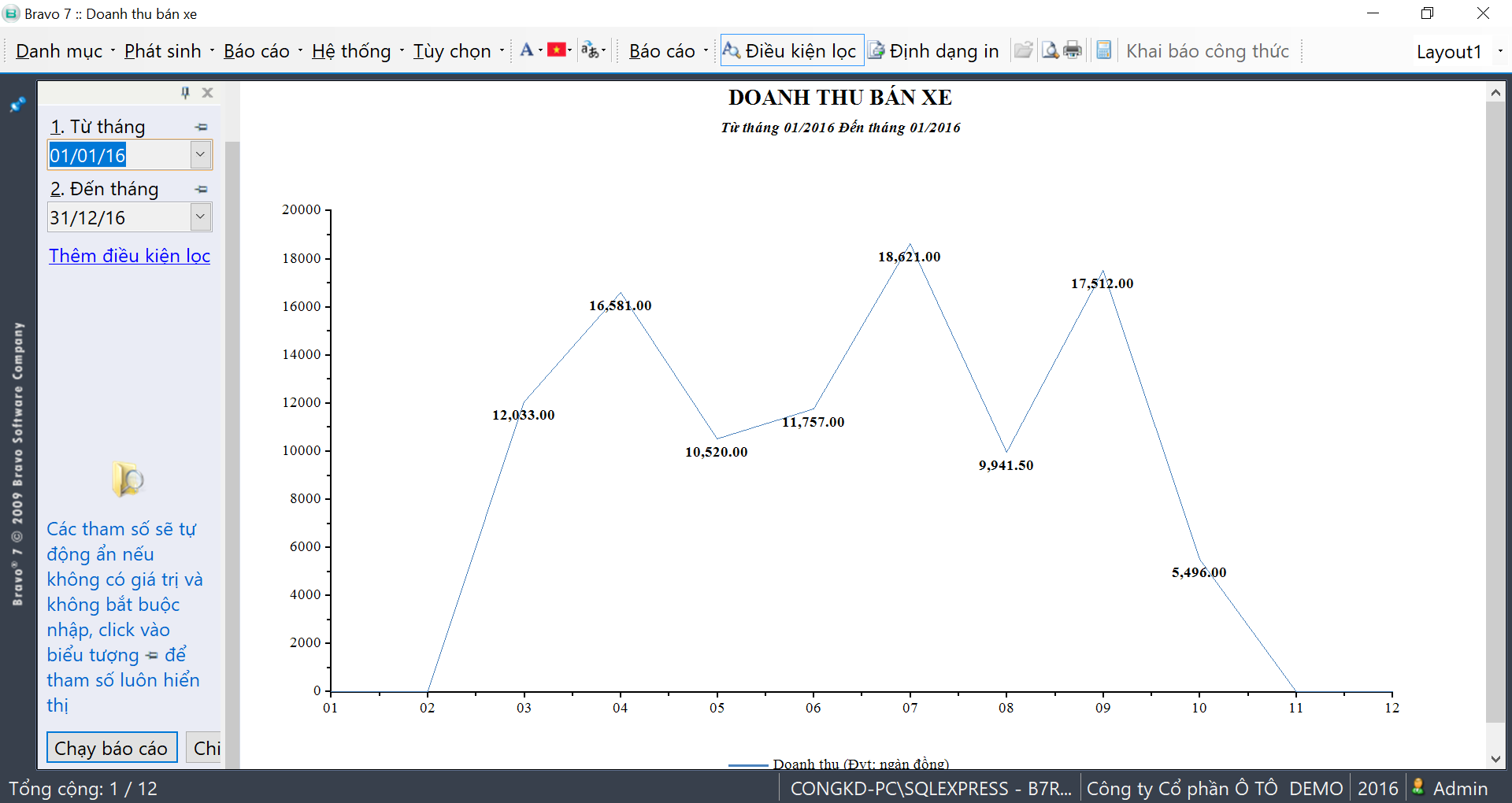This screenshot has width=1512, height=803.
Task: Click the Bravo app icon in title bar
Action: pos(11,13)
